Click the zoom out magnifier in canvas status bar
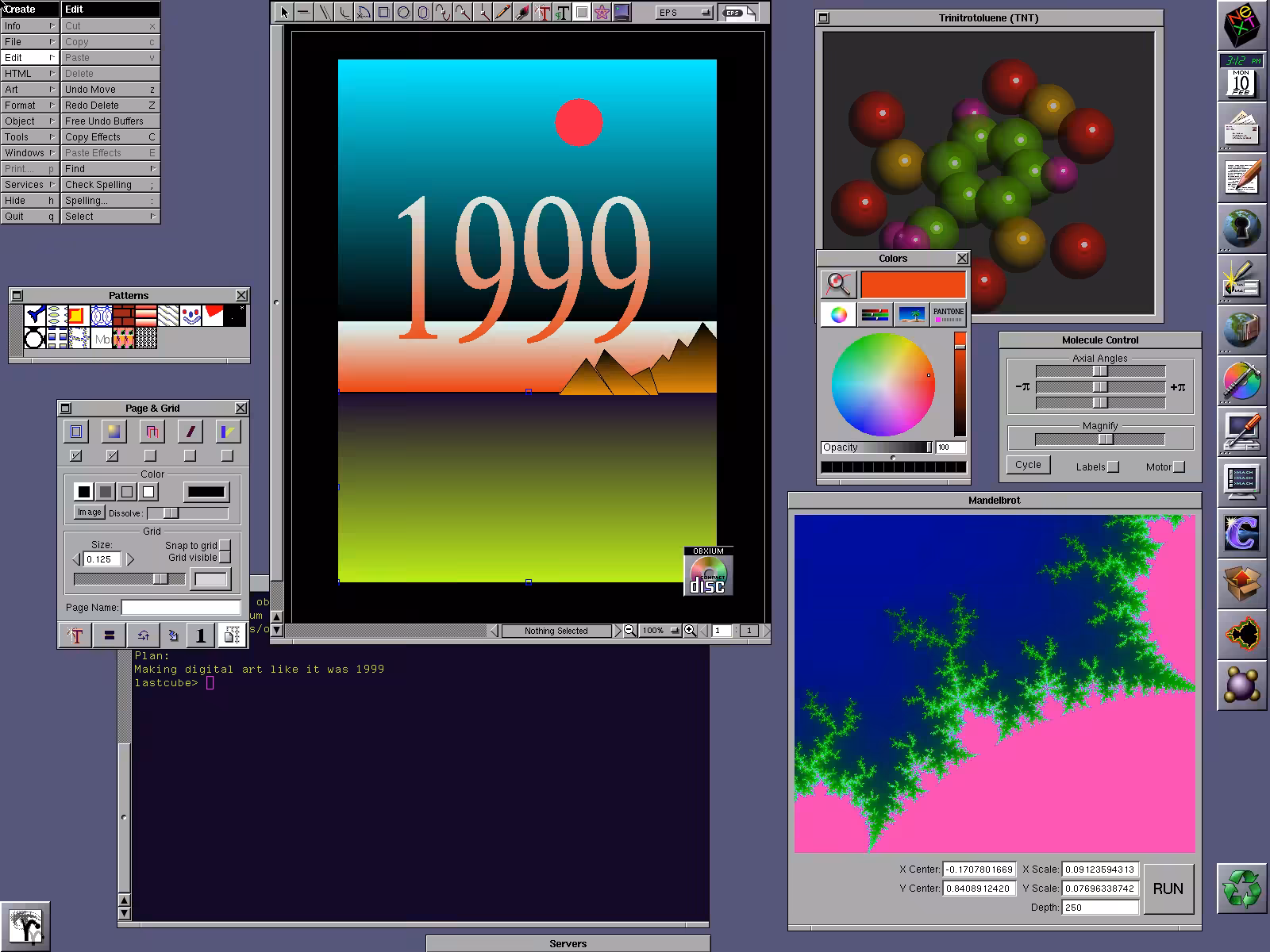The width and height of the screenshot is (1270, 952). pos(629,631)
